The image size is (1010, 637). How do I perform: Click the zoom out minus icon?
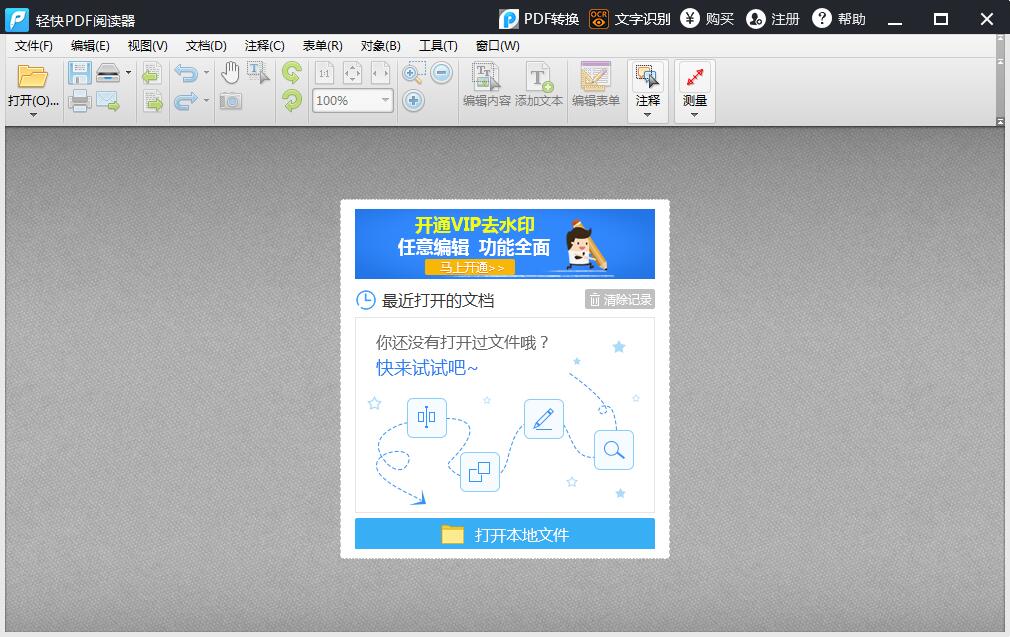pos(442,73)
